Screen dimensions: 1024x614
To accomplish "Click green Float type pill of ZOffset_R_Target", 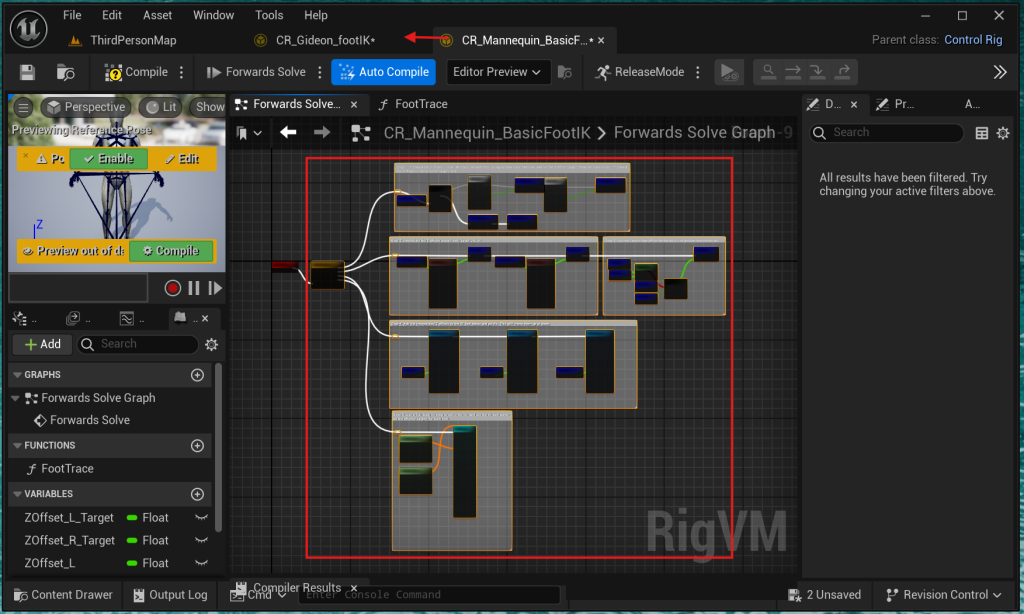I will click(132, 541).
